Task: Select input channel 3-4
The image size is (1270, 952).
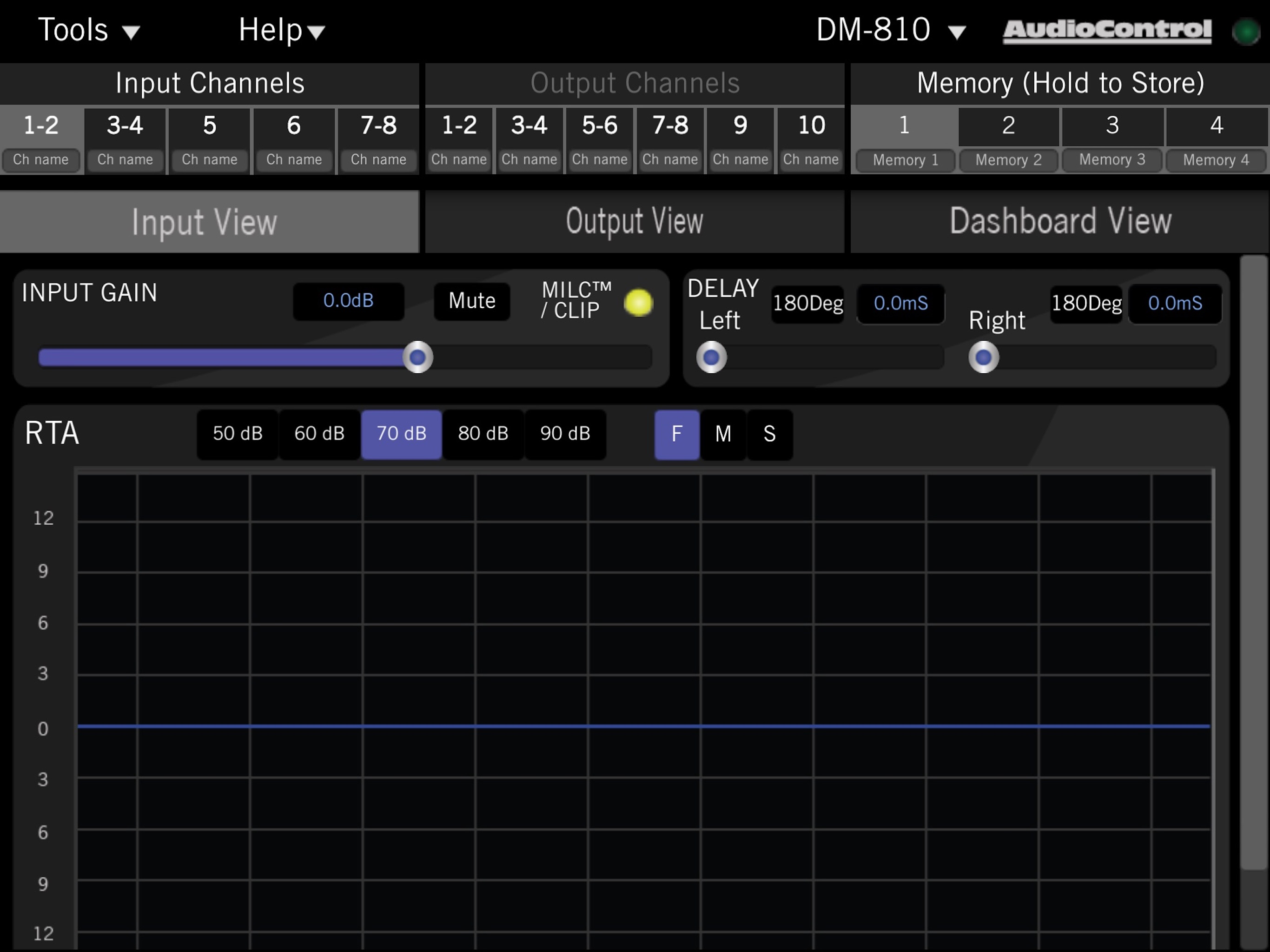Action: coord(125,139)
